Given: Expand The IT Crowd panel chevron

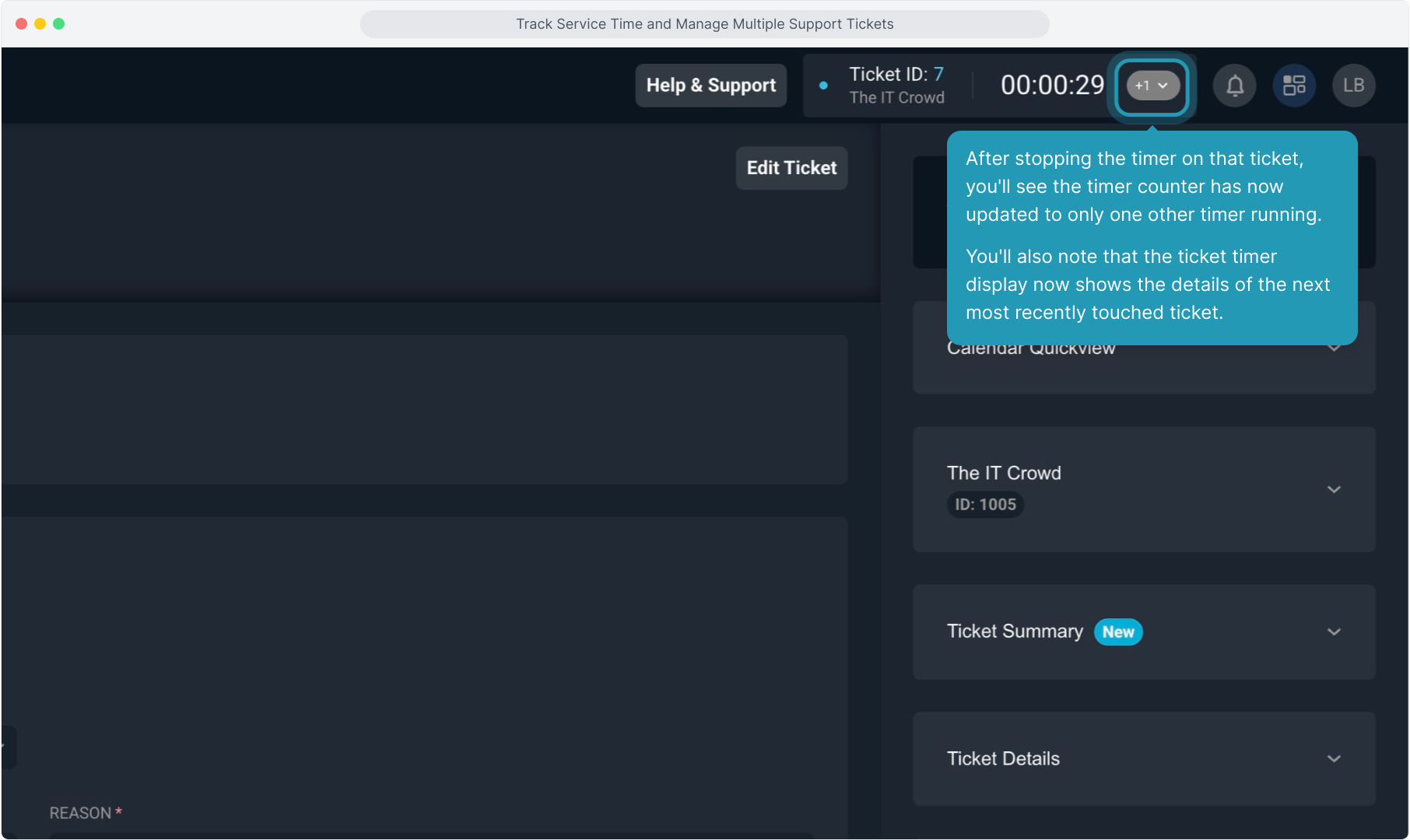Looking at the screenshot, I should 1334,489.
